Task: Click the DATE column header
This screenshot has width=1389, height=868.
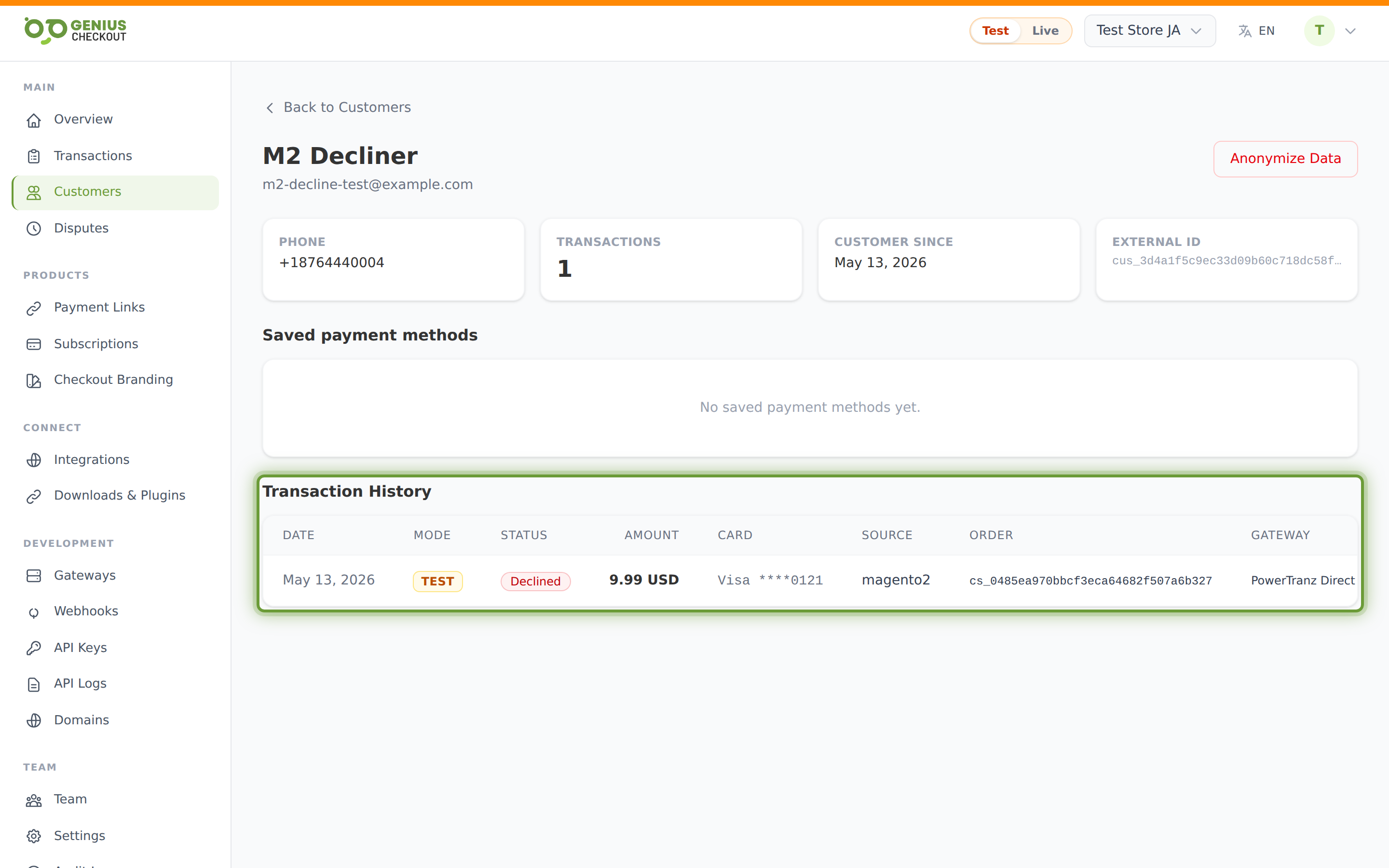Action: coord(299,535)
